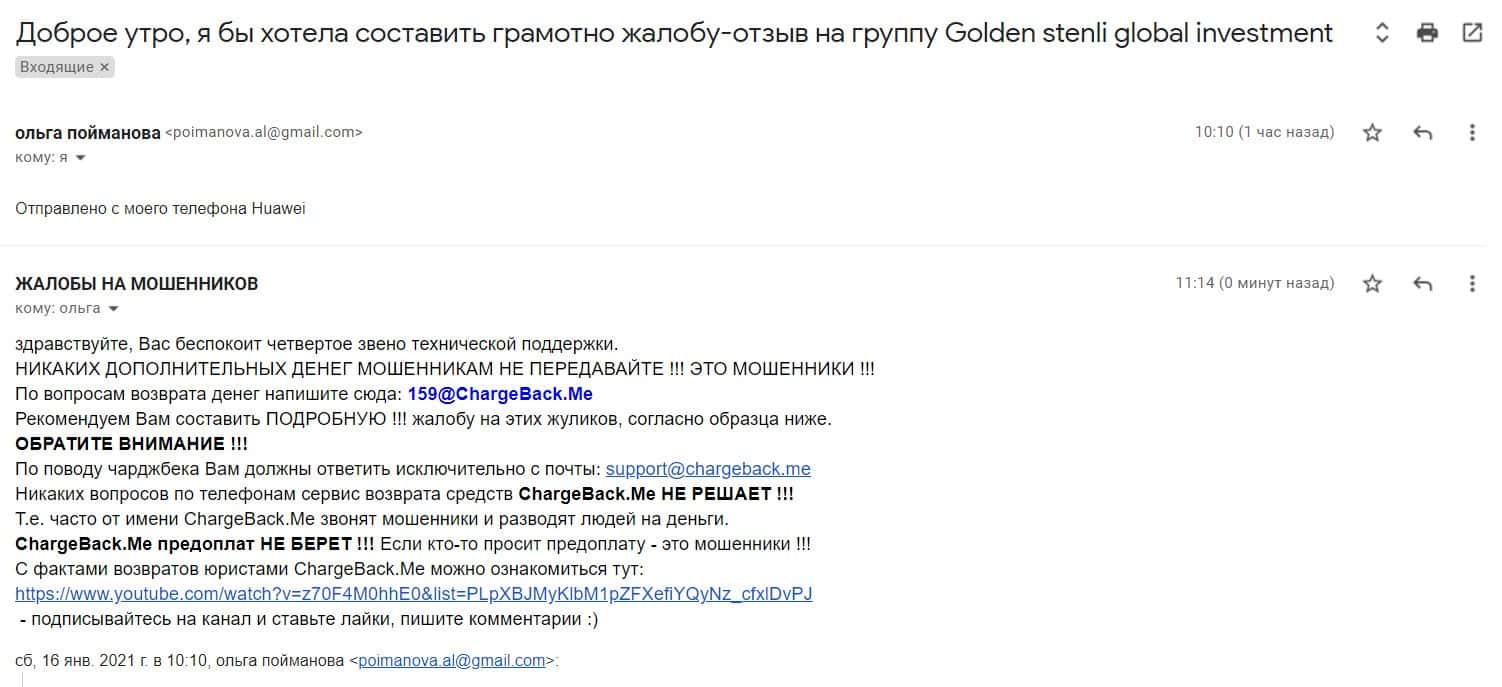Screen dimensions: 1502x687
Task: Click the 159@ChargeBack.Me address
Action: pyautogui.click(x=500, y=394)
